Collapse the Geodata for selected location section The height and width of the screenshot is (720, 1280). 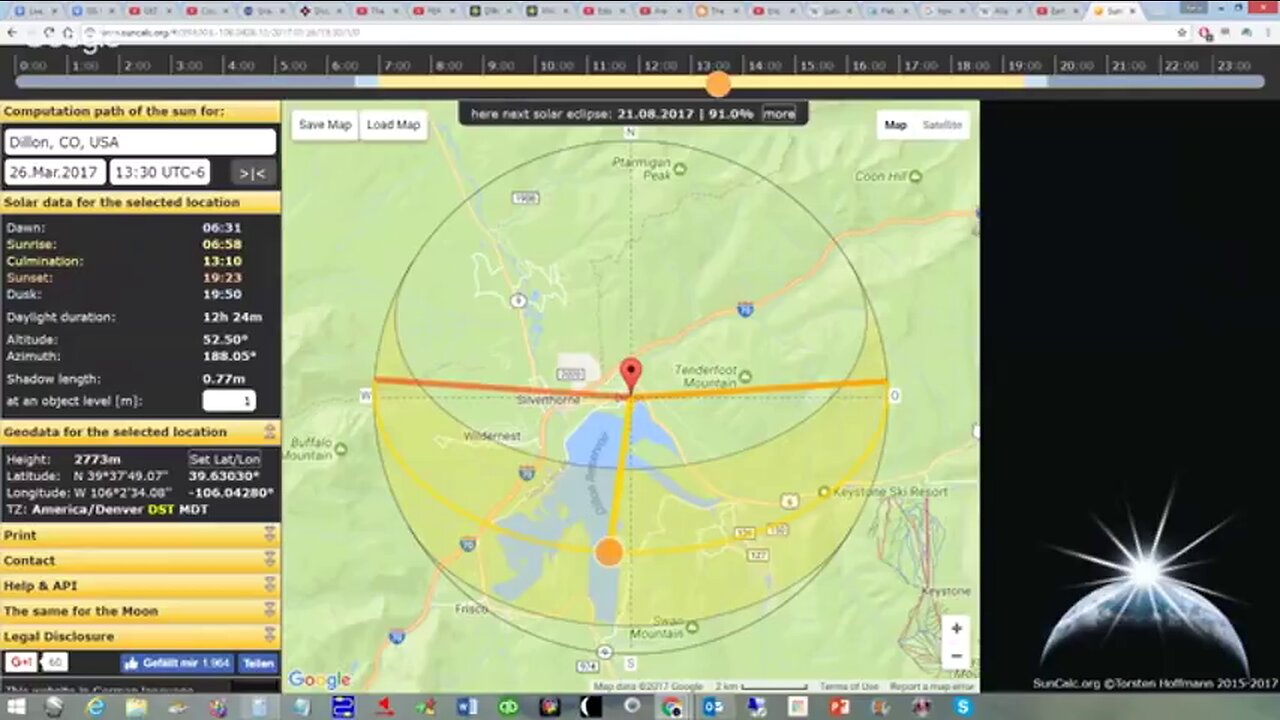[x=269, y=432]
